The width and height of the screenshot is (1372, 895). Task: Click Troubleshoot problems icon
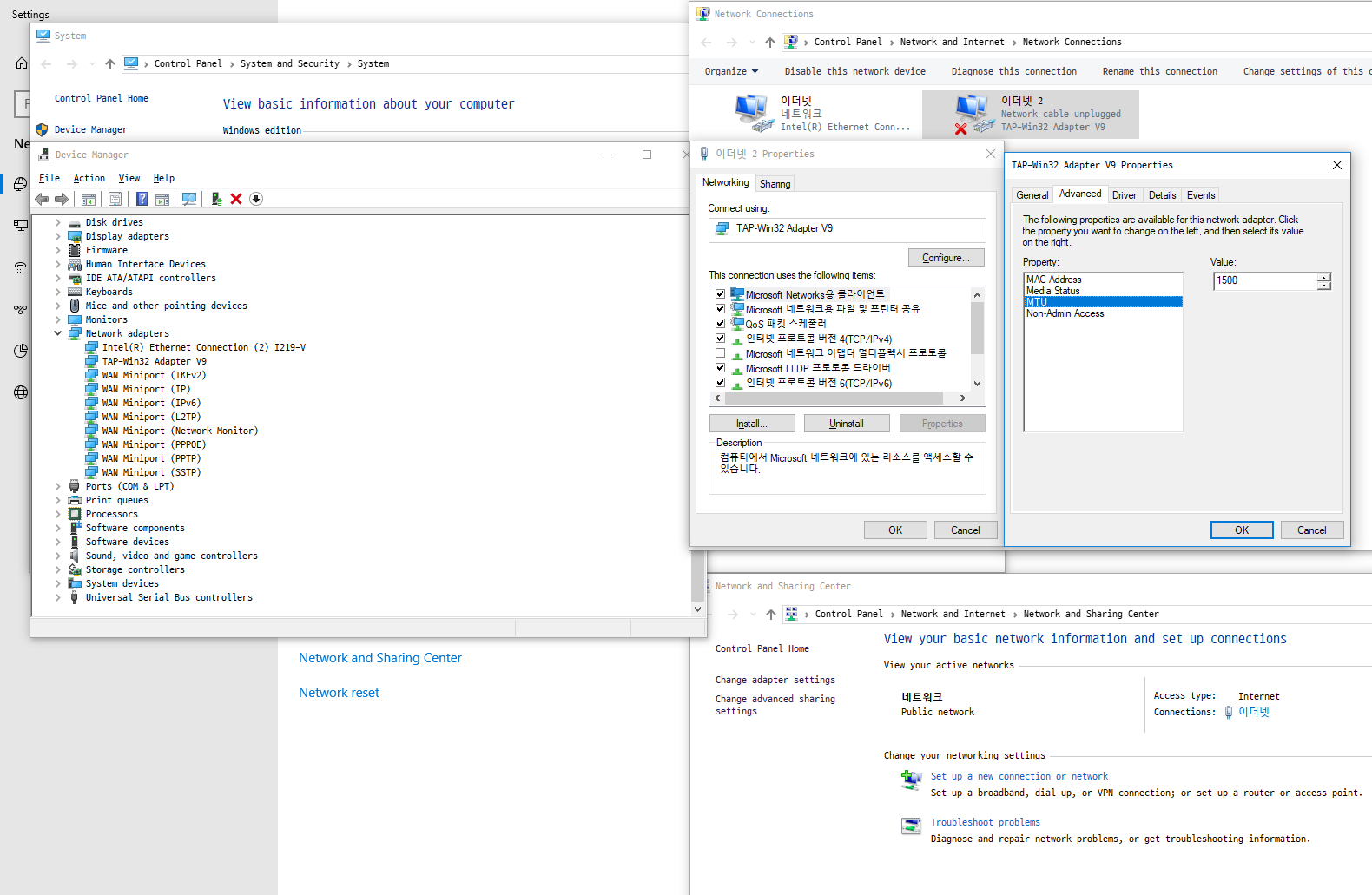[x=911, y=826]
